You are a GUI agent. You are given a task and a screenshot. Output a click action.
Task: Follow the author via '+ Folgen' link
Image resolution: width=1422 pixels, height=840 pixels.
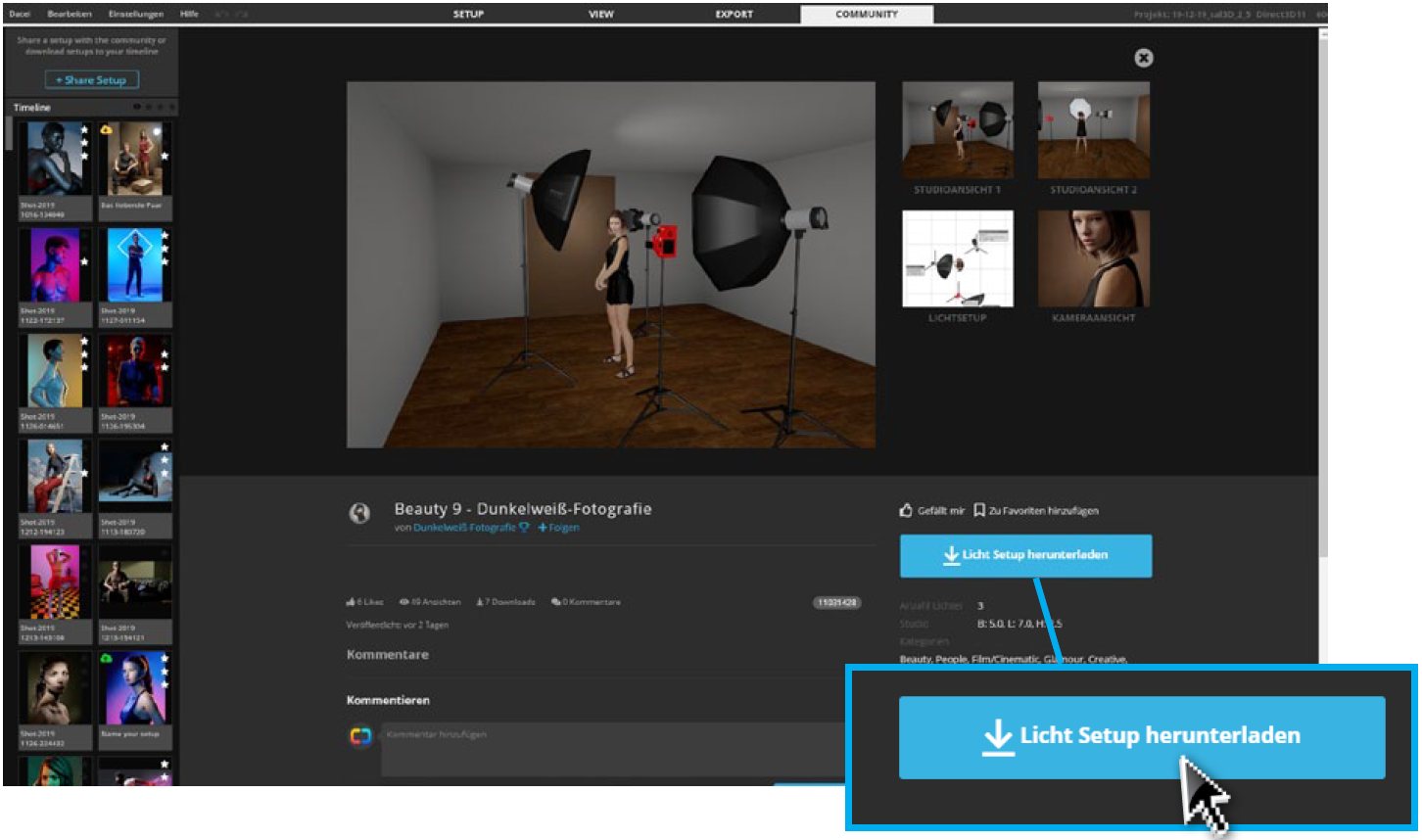tap(558, 528)
